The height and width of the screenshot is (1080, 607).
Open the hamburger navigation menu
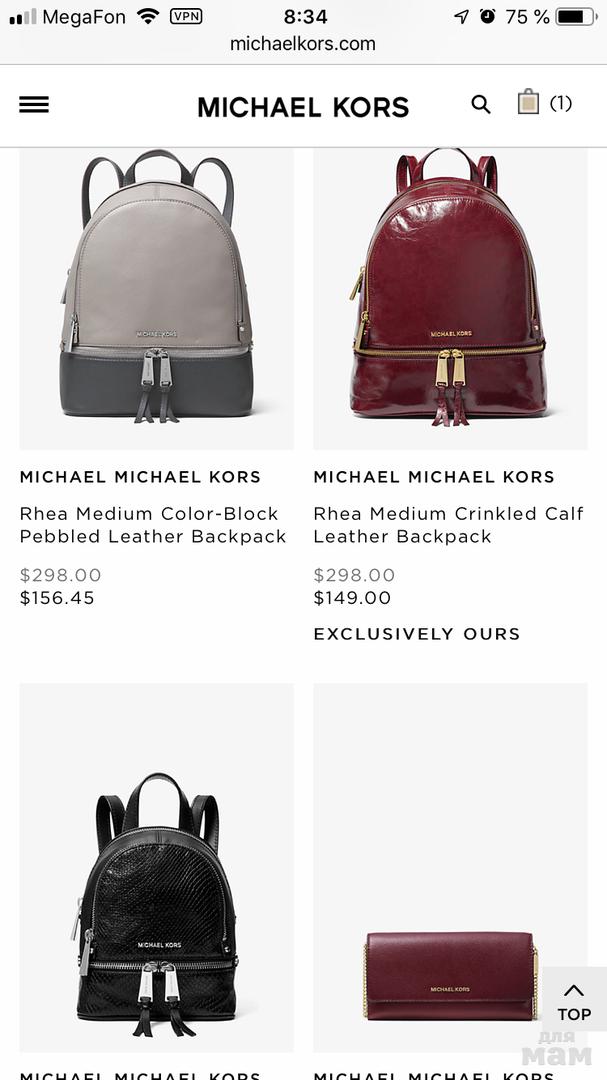click(34, 105)
